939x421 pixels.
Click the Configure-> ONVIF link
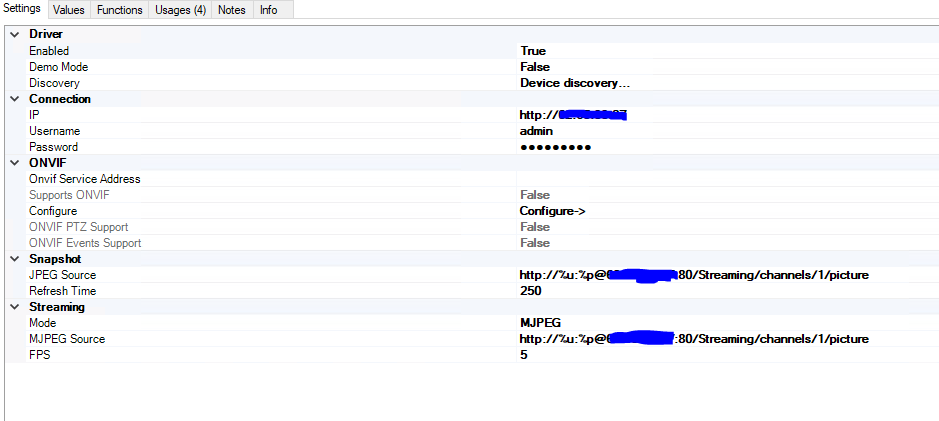pos(552,211)
